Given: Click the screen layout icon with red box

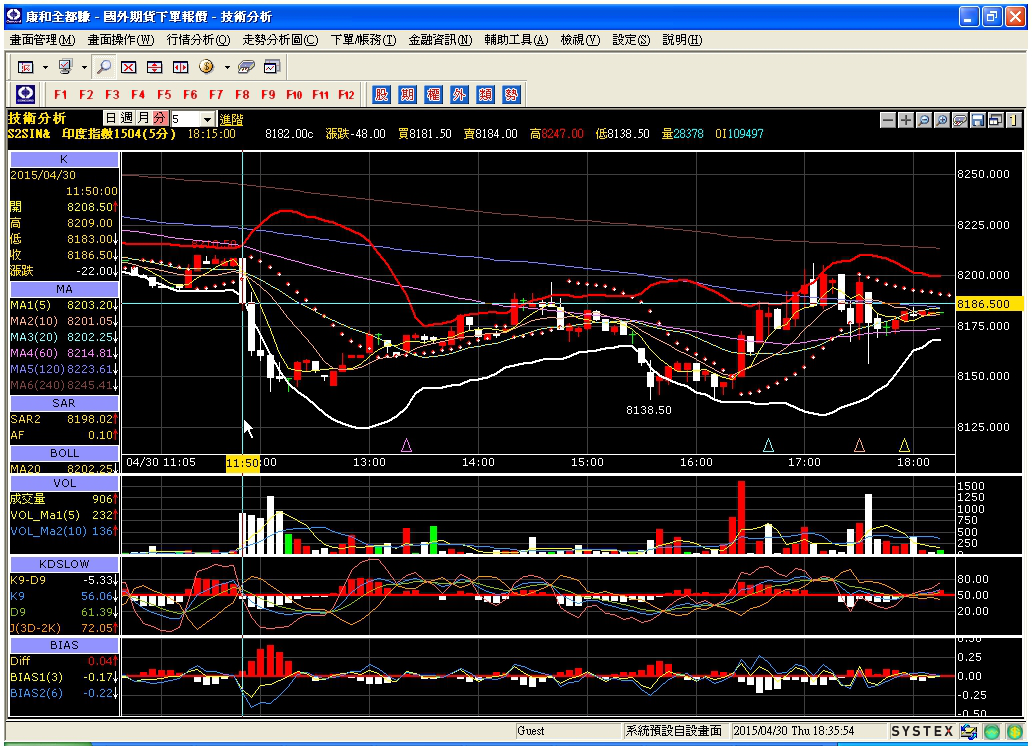Looking at the screenshot, I should tap(26, 67).
